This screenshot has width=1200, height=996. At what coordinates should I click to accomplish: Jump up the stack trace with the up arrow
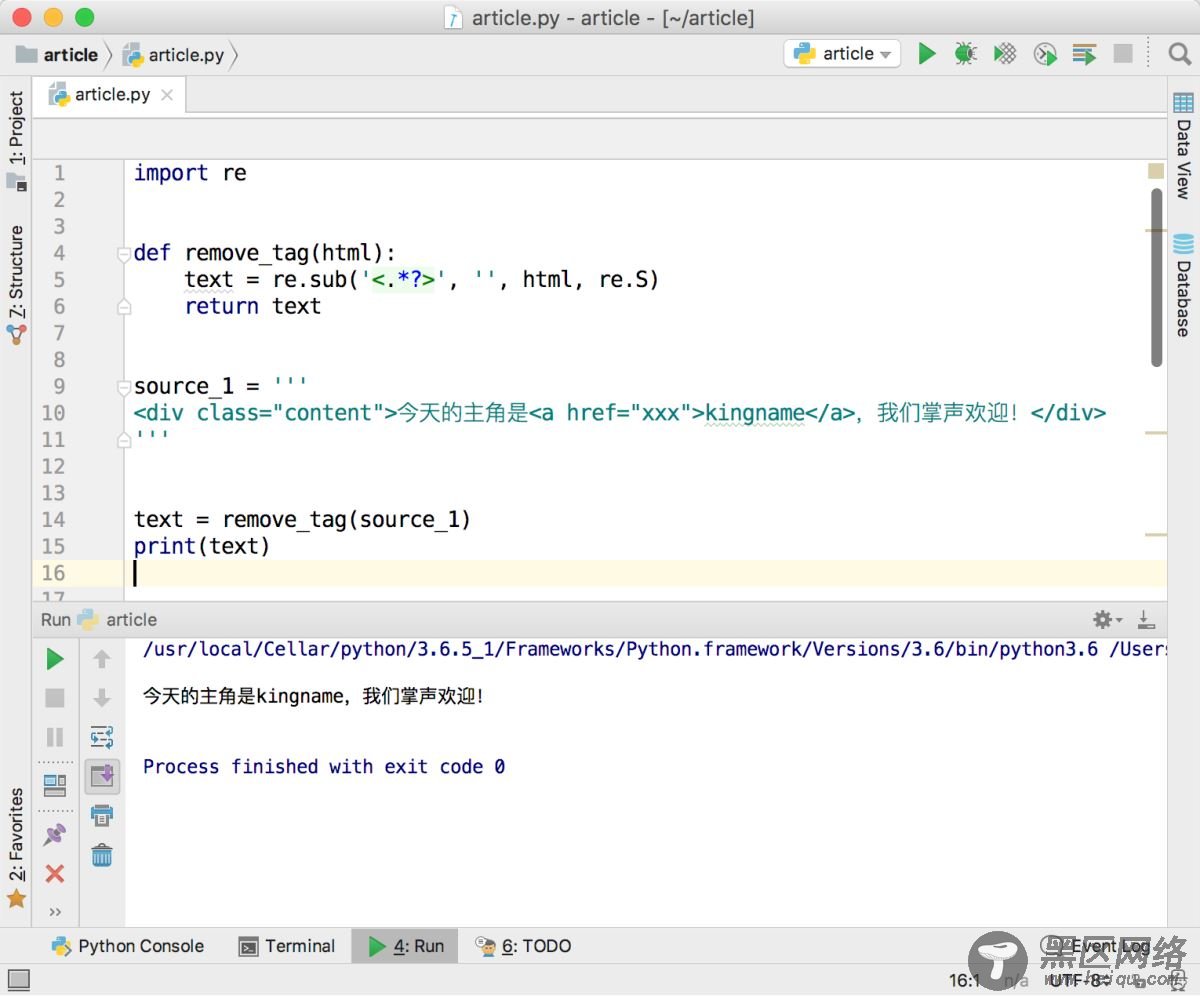pyautogui.click(x=102, y=659)
